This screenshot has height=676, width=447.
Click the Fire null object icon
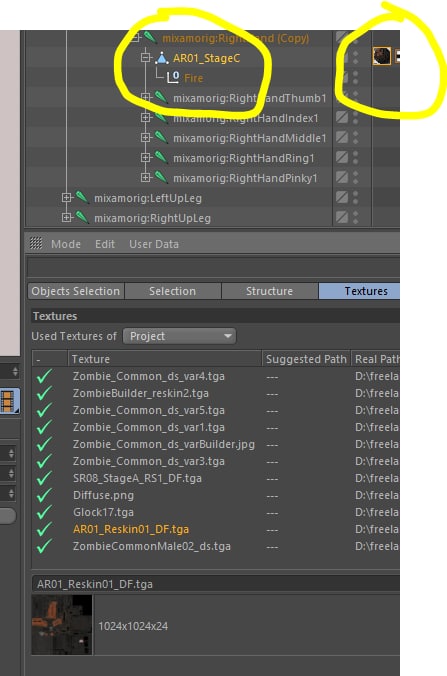click(173, 78)
